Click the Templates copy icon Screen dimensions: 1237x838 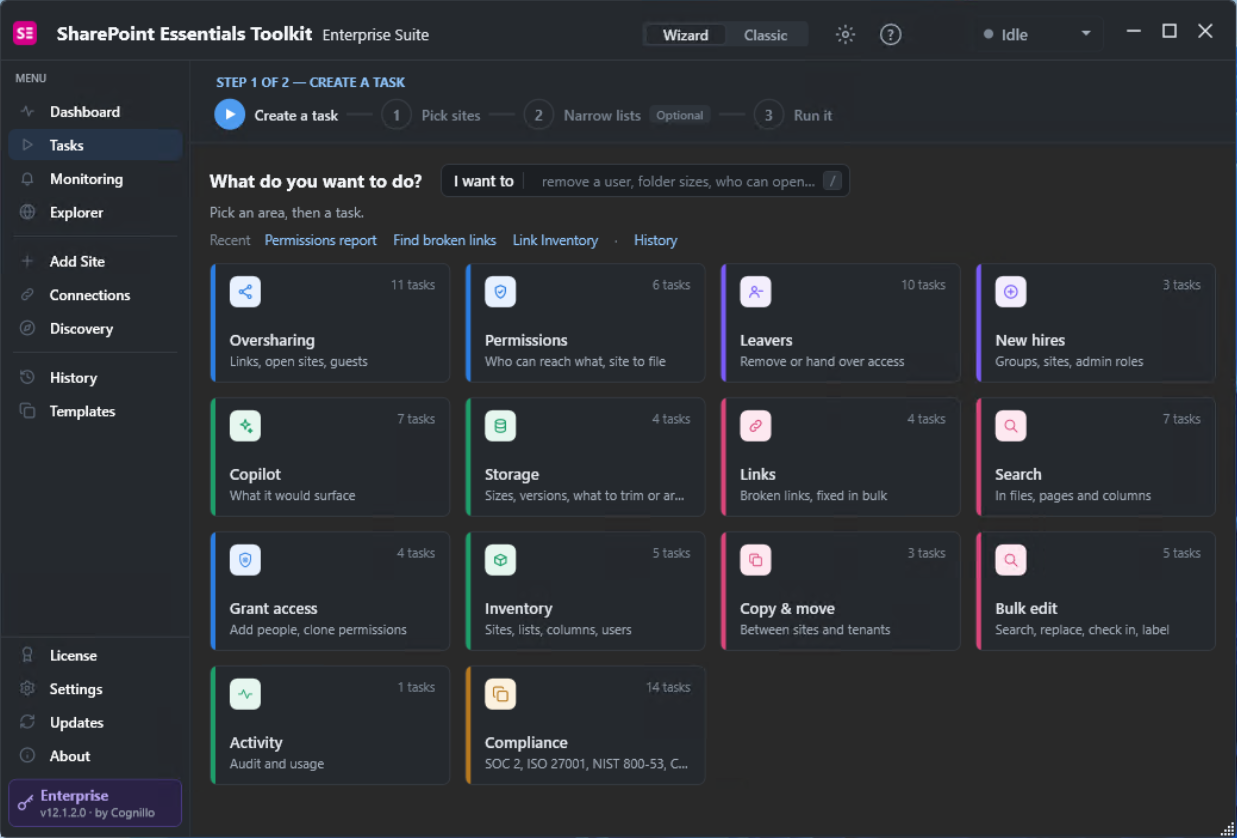click(x=28, y=411)
